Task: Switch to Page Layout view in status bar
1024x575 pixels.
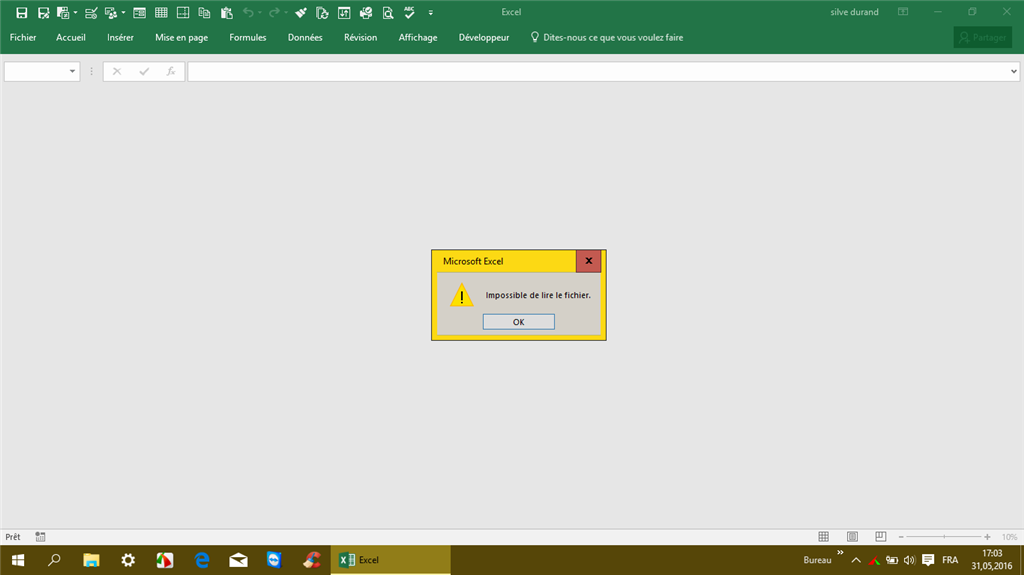Action: [x=852, y=536]
